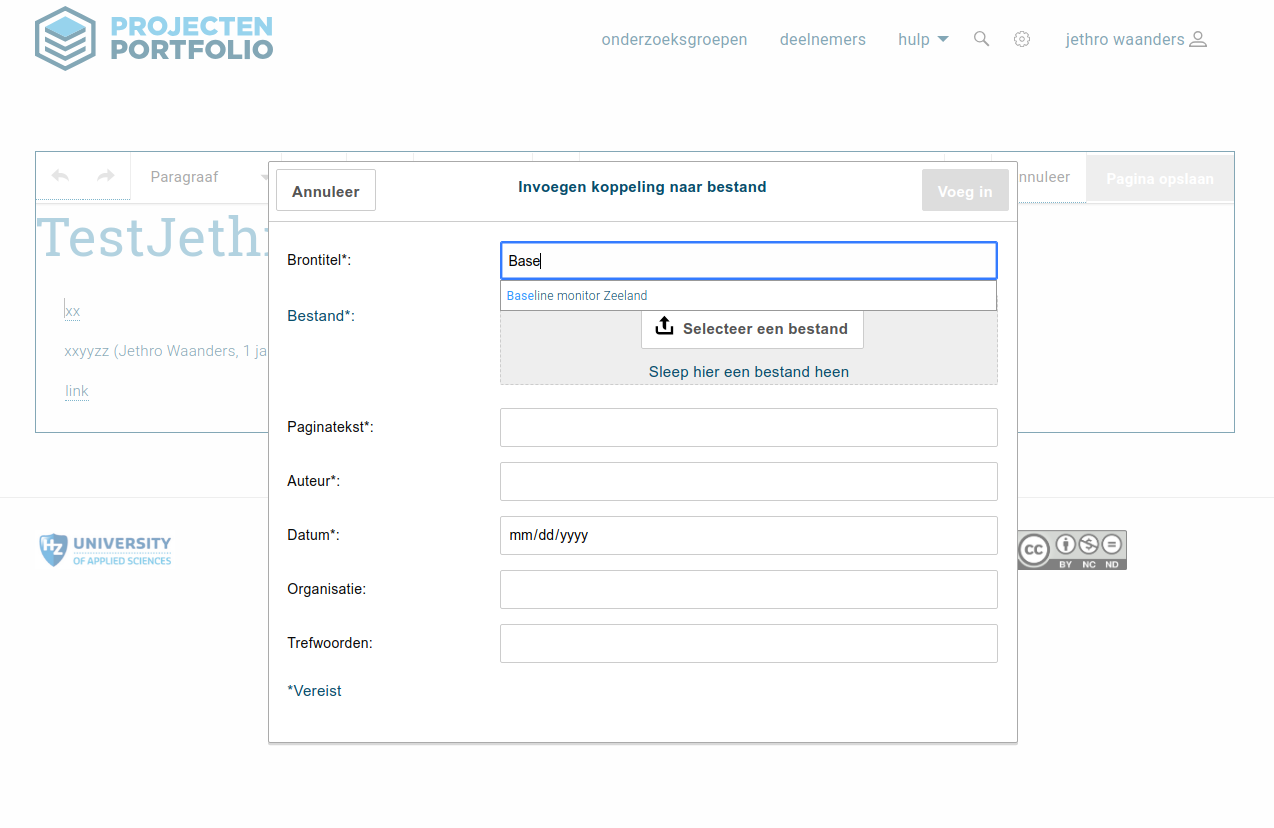The width and height of the screenshot is (1274, 828).
Task: Click 'Selecteer een bestand' upload button
Action: click(x=752, y=329)
